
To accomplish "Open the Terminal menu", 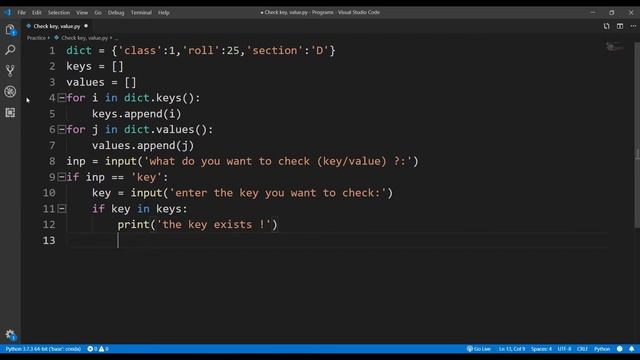I will pyautogui.click(x=141, y=13).
